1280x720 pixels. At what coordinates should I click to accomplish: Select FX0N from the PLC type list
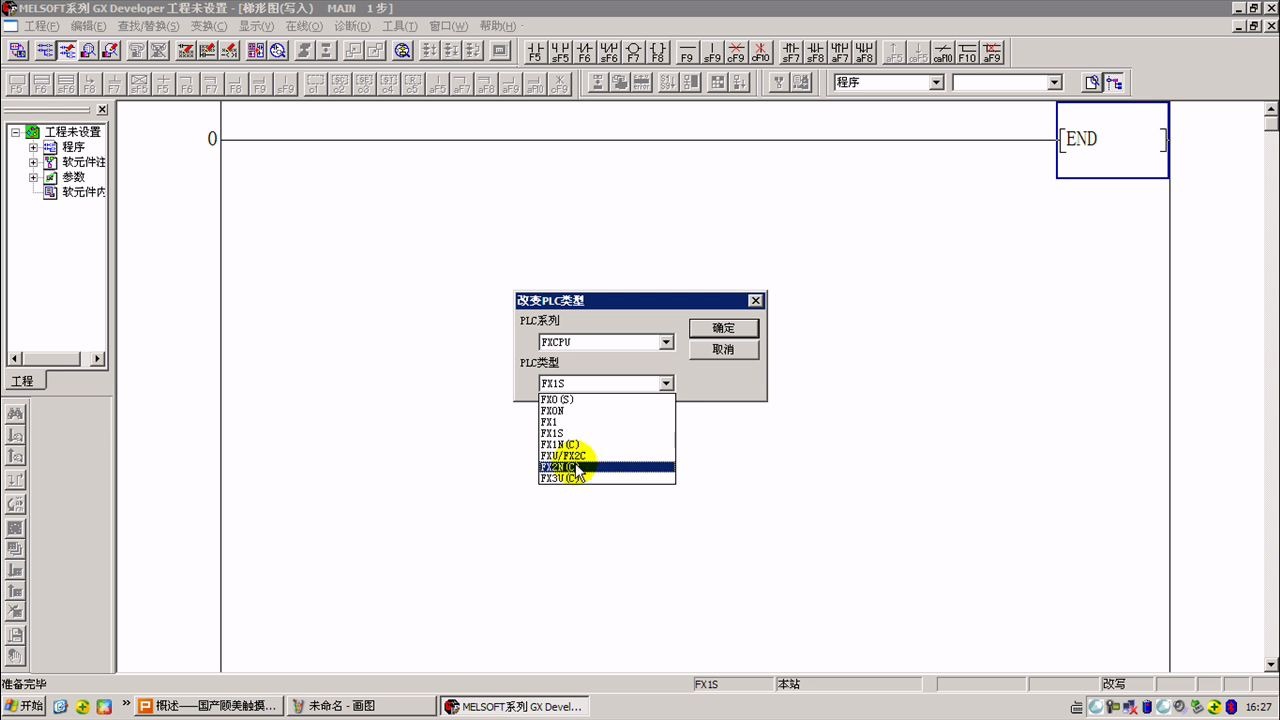(x=607, y=411)
